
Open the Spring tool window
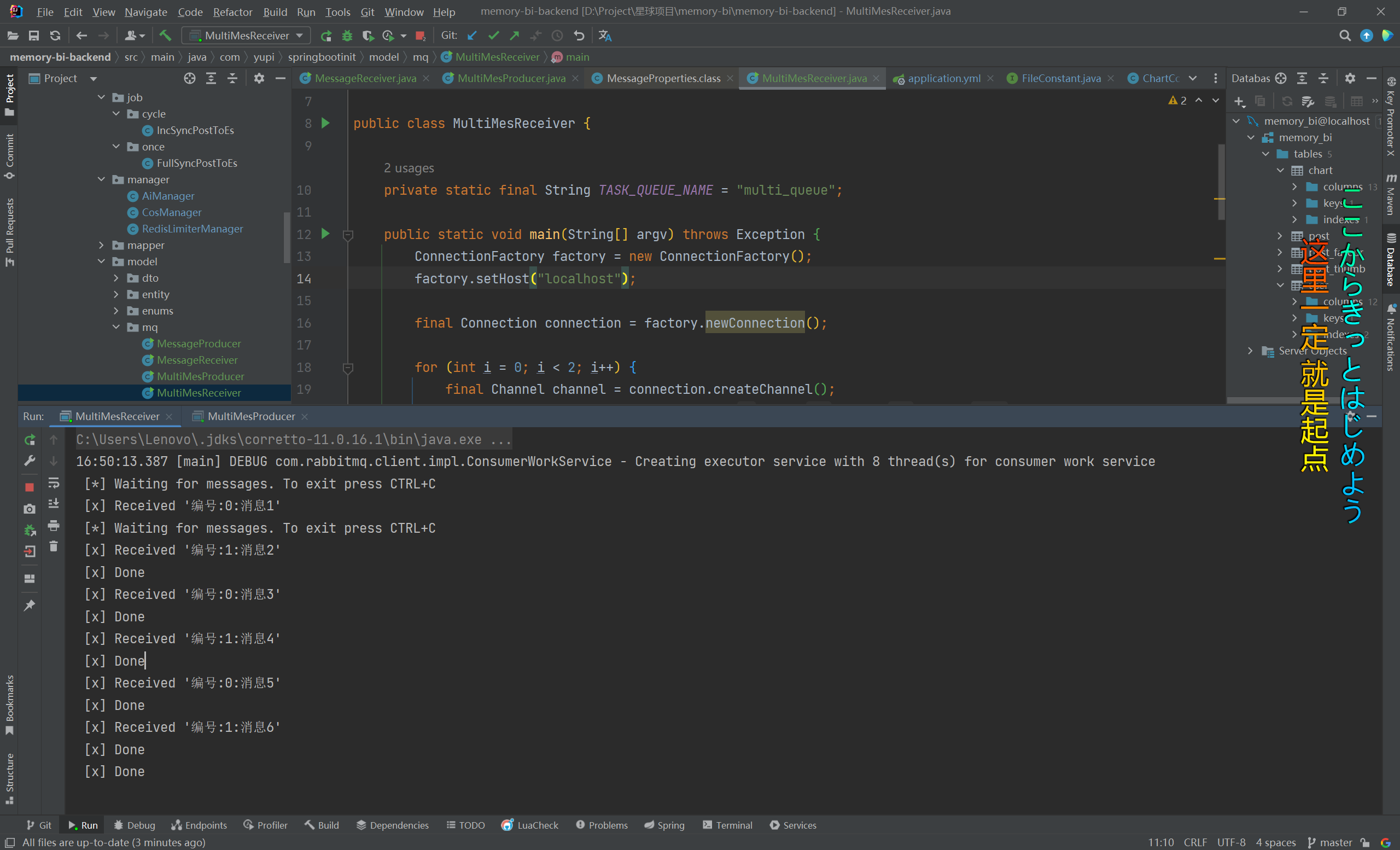[664, 825]
